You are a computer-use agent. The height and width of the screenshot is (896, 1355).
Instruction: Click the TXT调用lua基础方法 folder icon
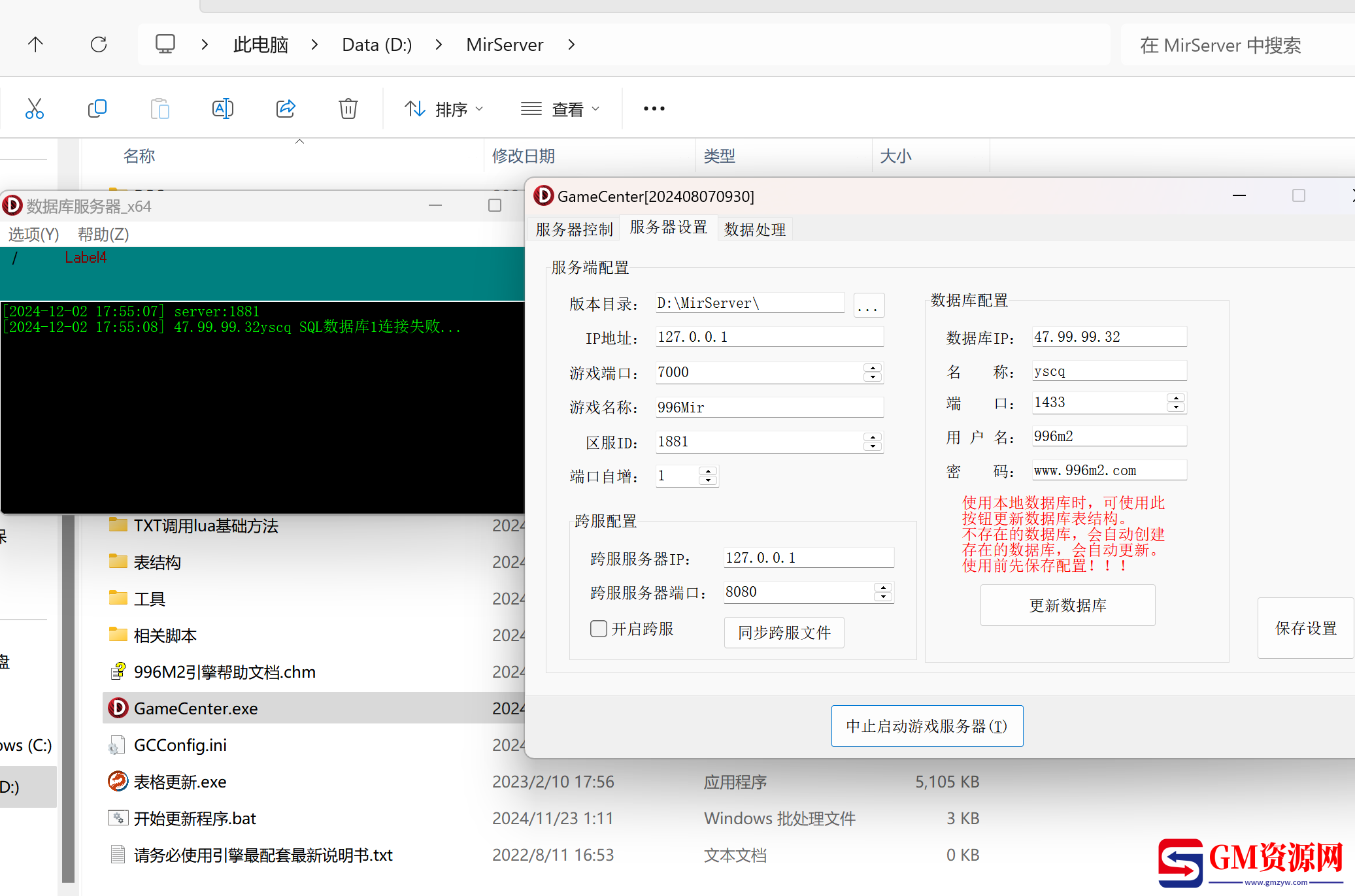point(118,524)
